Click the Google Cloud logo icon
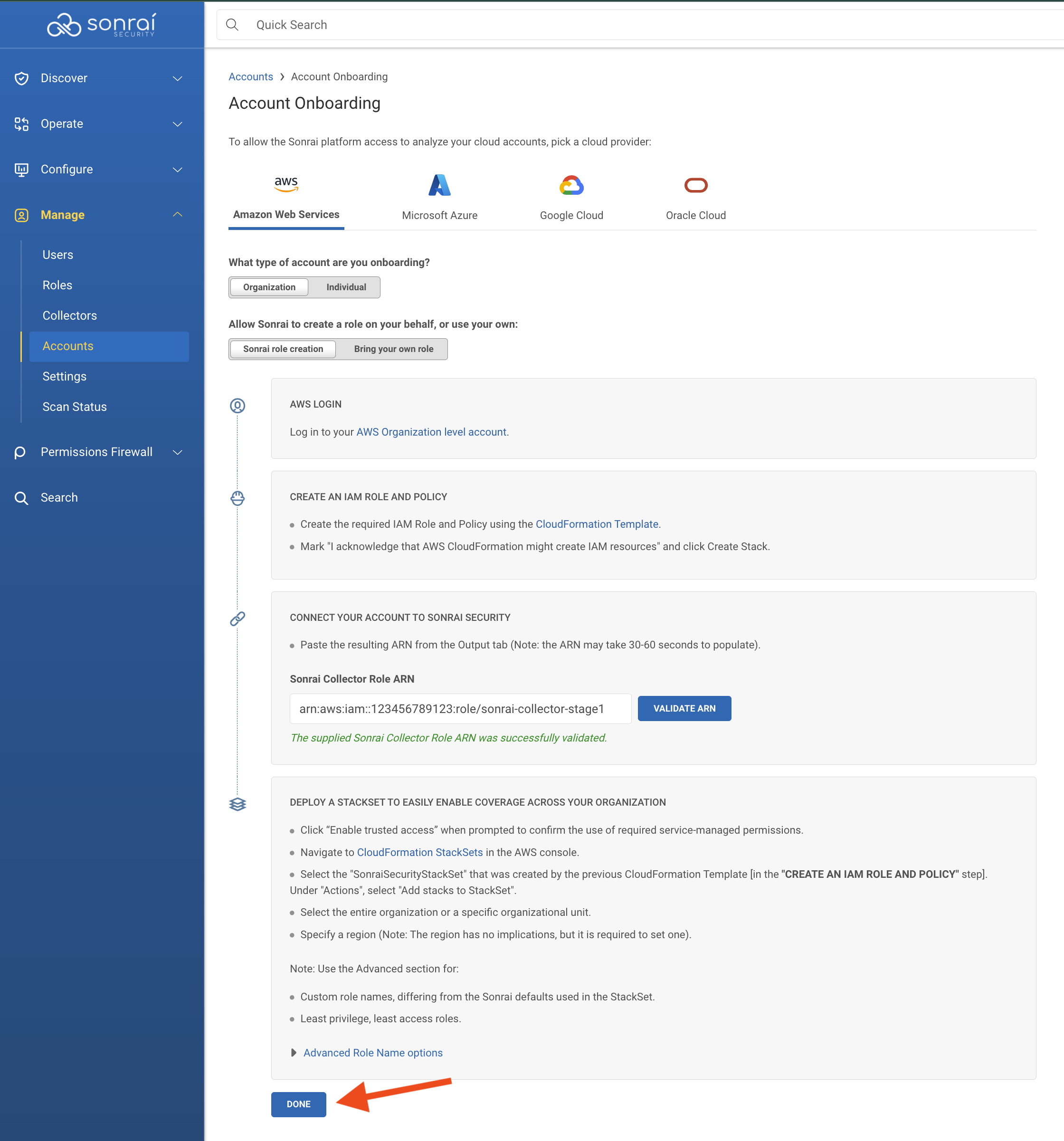Image resolution: width=1064 pixels, height=1141 pixels. tap(571, 185)
